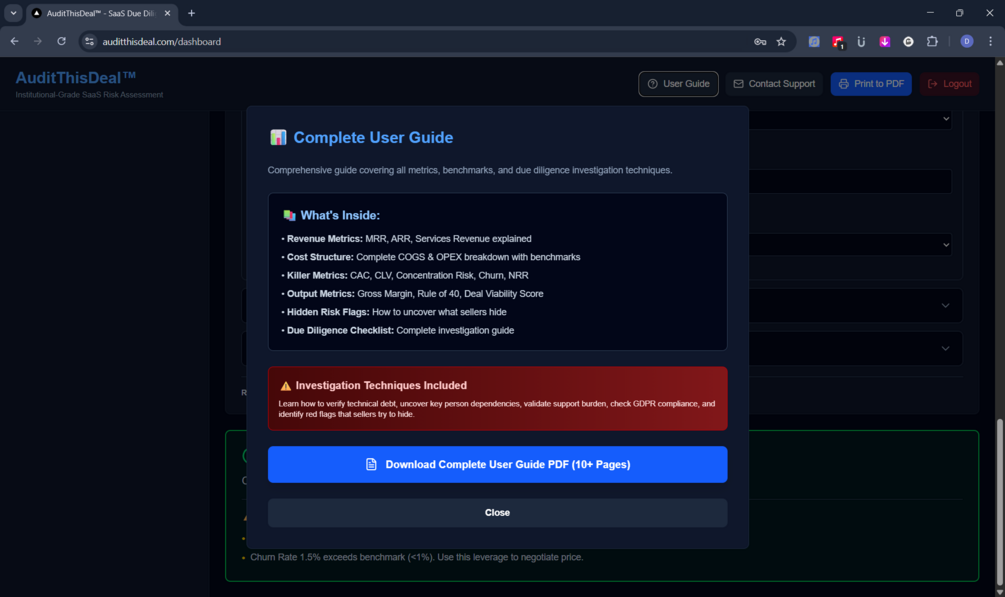Close the AuditThisDeal browser tab
1005x597 pixels.
pyautogui.click(x=167, y=13)
